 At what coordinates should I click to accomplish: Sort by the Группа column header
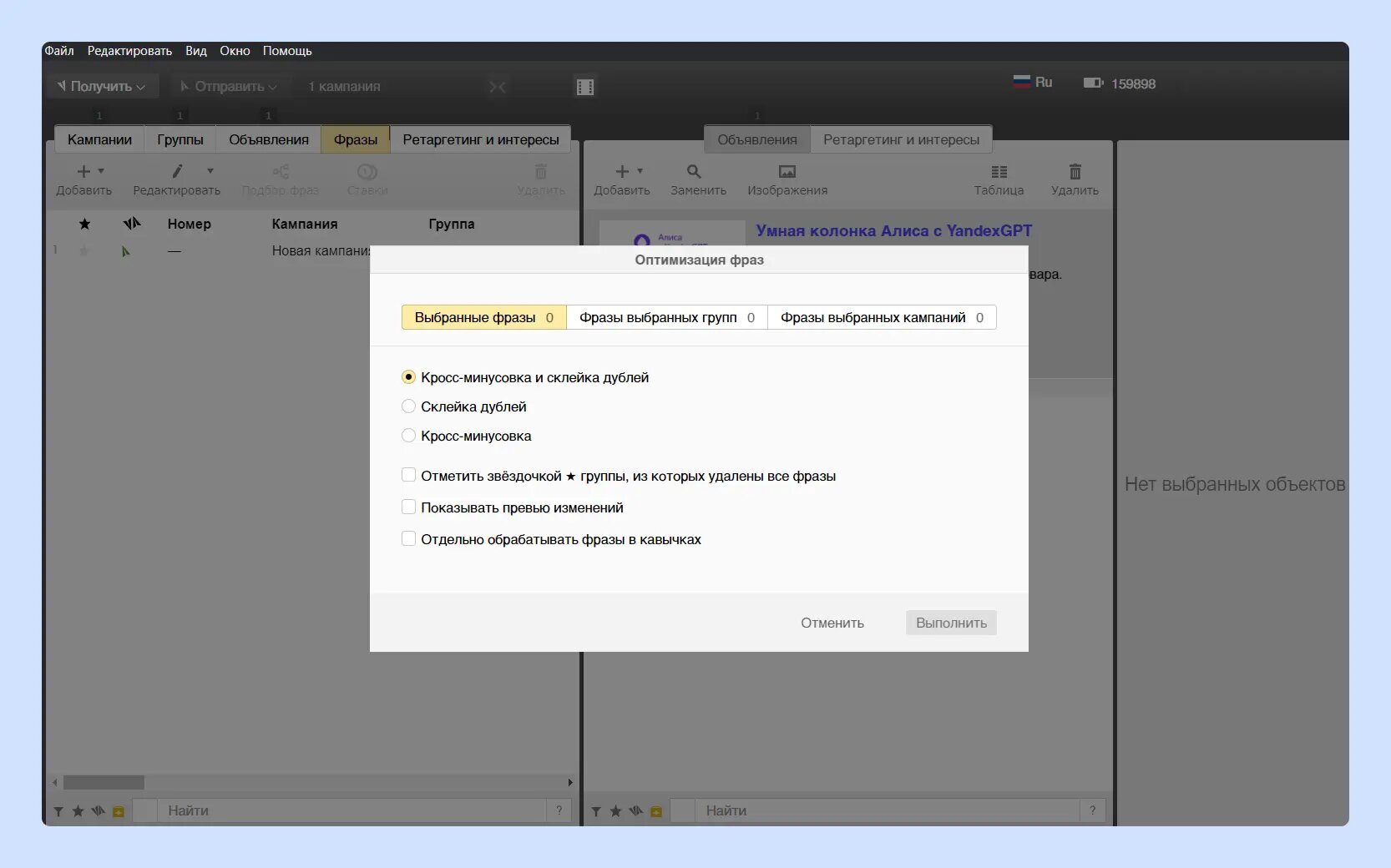pos(452,224)
